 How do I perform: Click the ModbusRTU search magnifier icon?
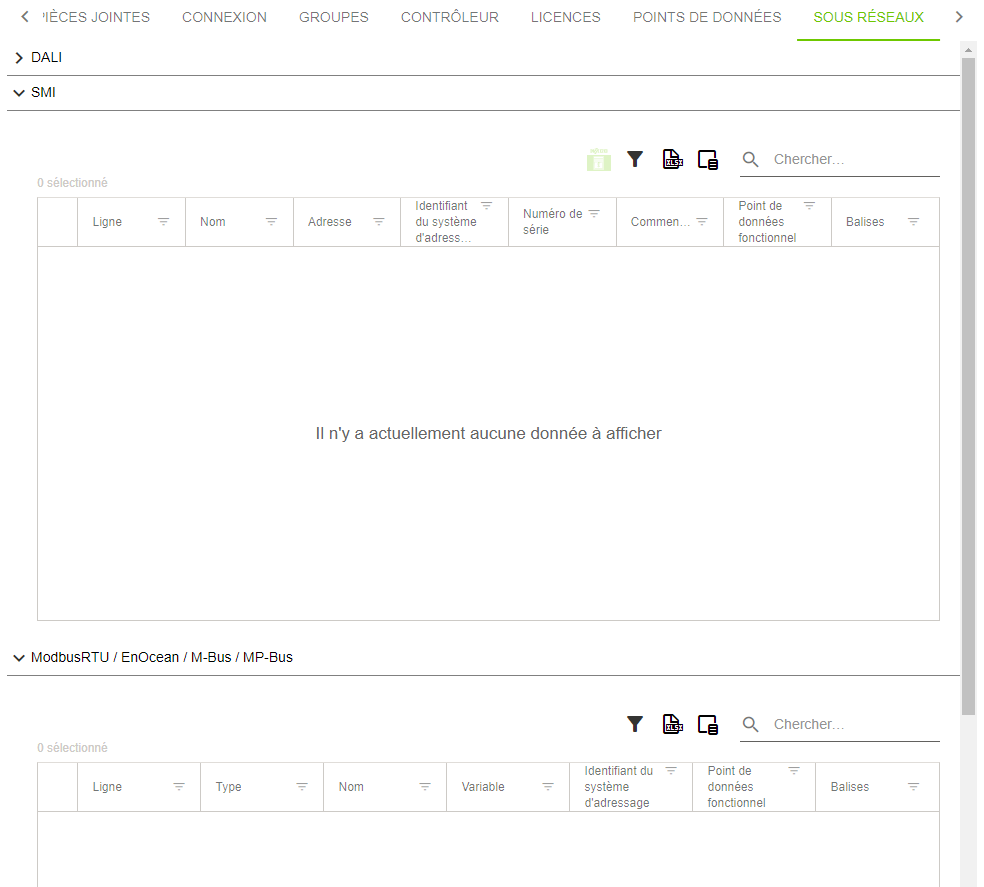(751, 724)
